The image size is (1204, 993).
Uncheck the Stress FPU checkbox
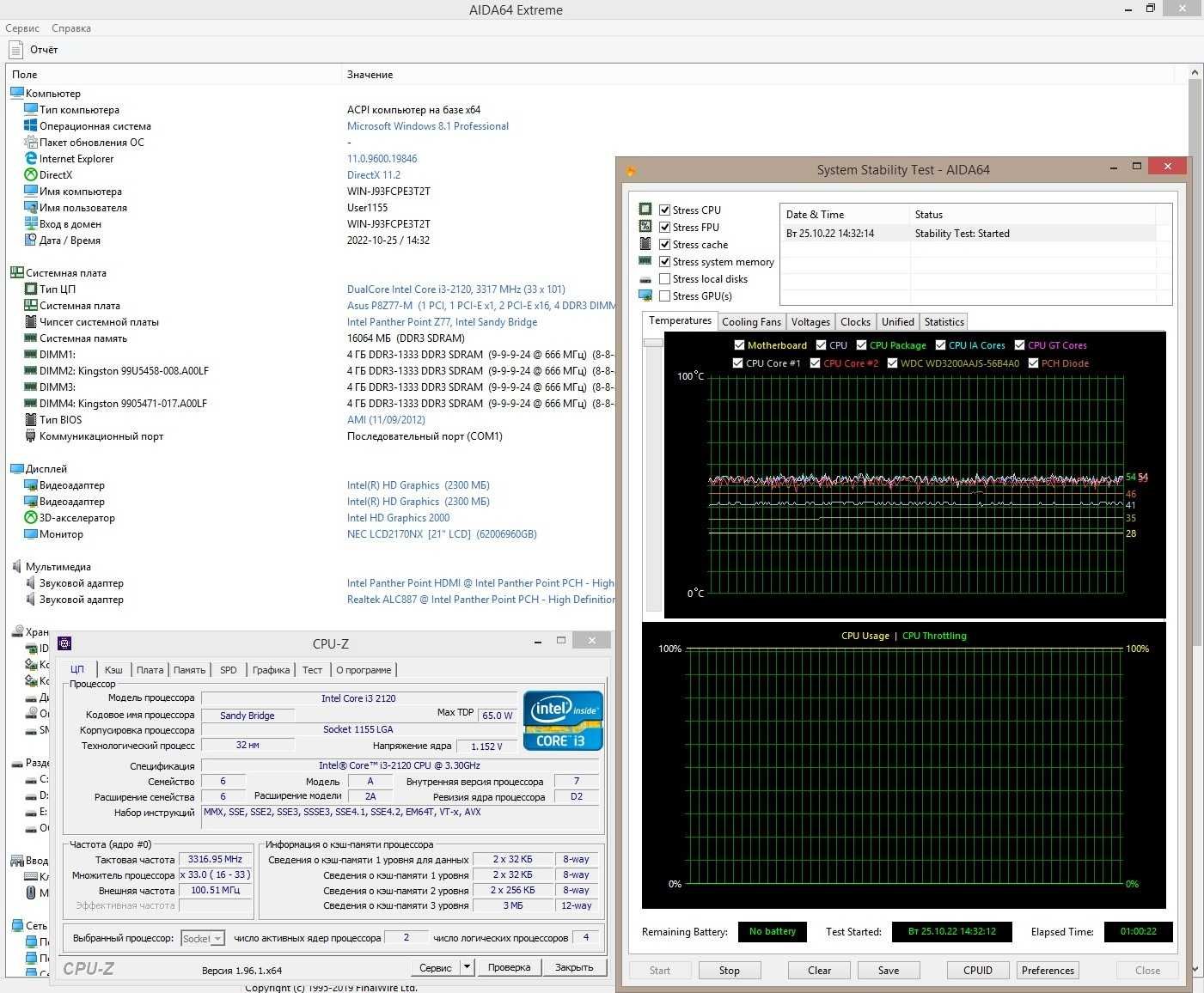[x=664, y=227]
